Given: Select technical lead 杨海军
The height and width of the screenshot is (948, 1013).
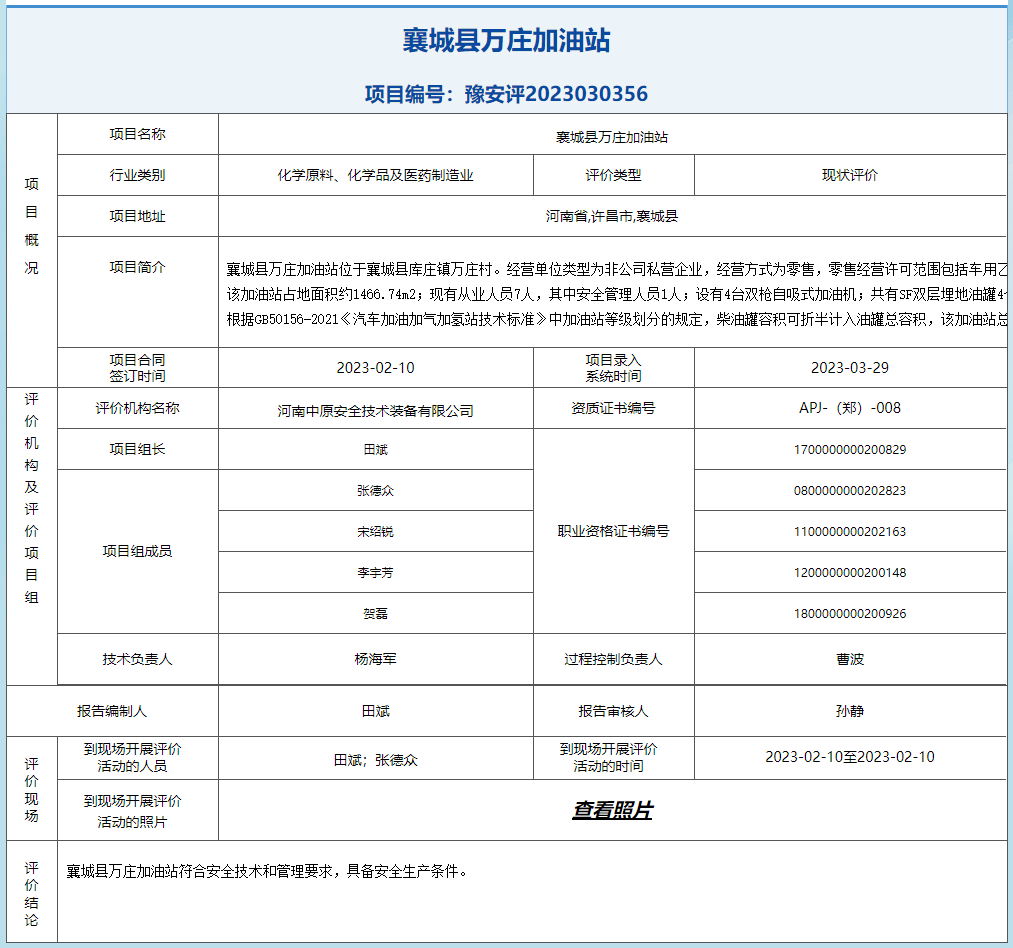Looking at the screenshot, I should [375, 659].
